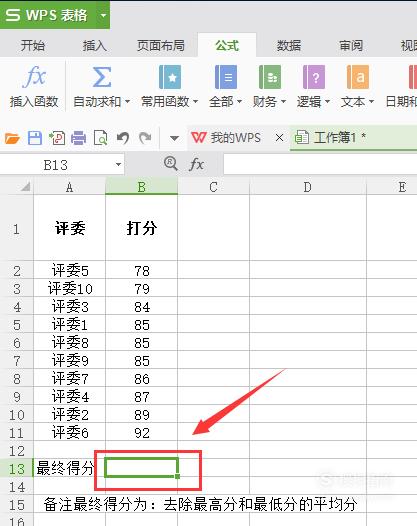Open the Name Box dropdown arrow next to B13
This screenshot has height=526, width=417.
pyautogui.click(x=118, y=164)
